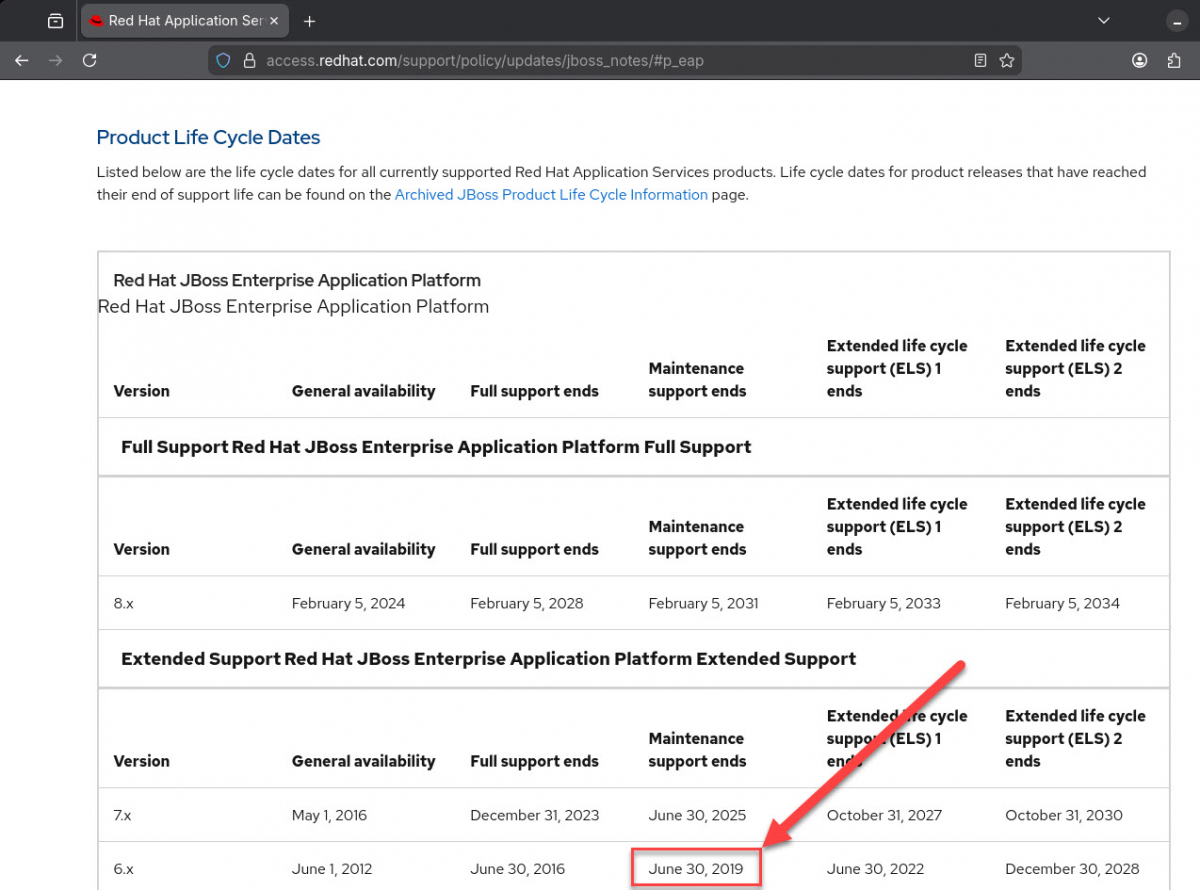Select the Red Hat Application Services tab
This screenshot has height=890, width=1200.
coord(180,21)
